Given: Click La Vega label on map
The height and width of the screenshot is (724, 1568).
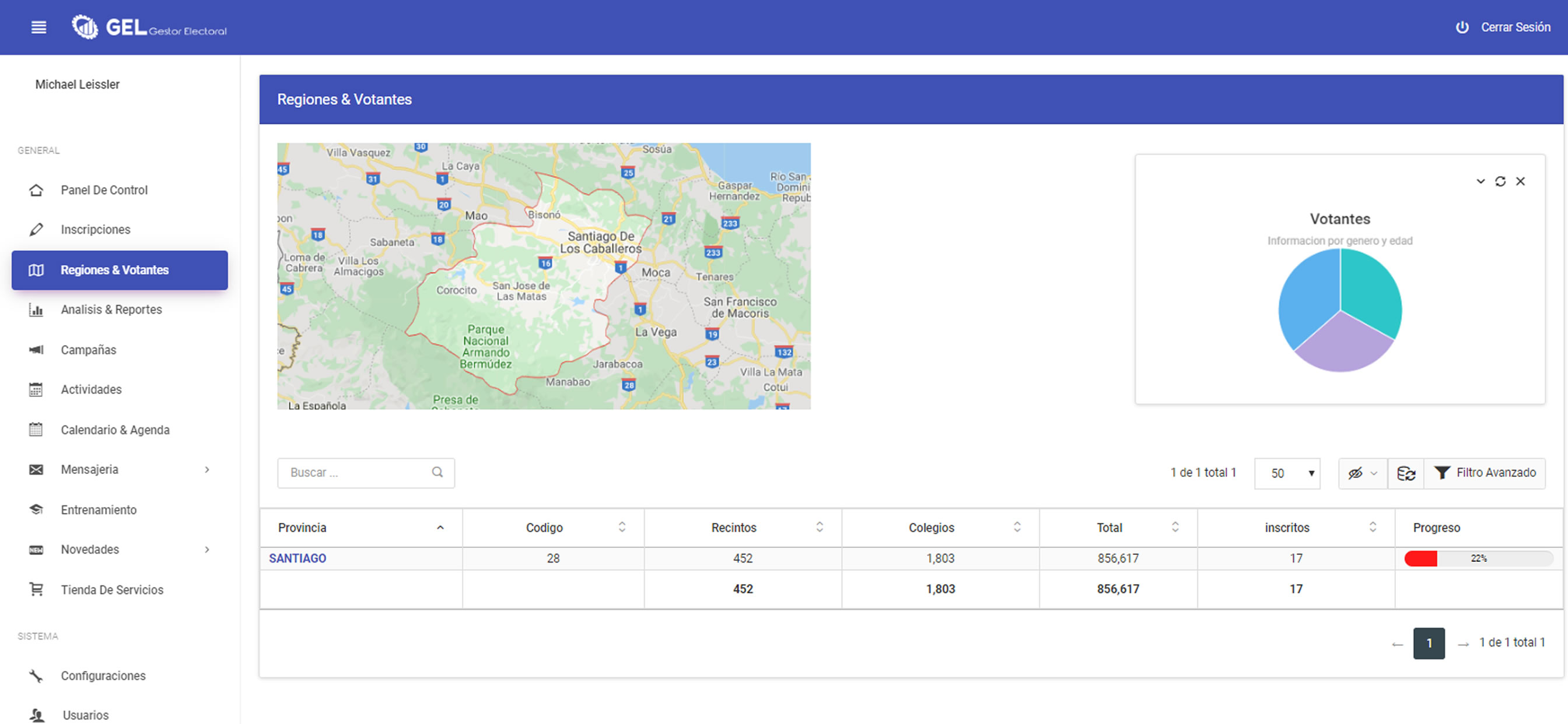Looking at the screenshot, I should pyautogui.click(x=656, y=332).
